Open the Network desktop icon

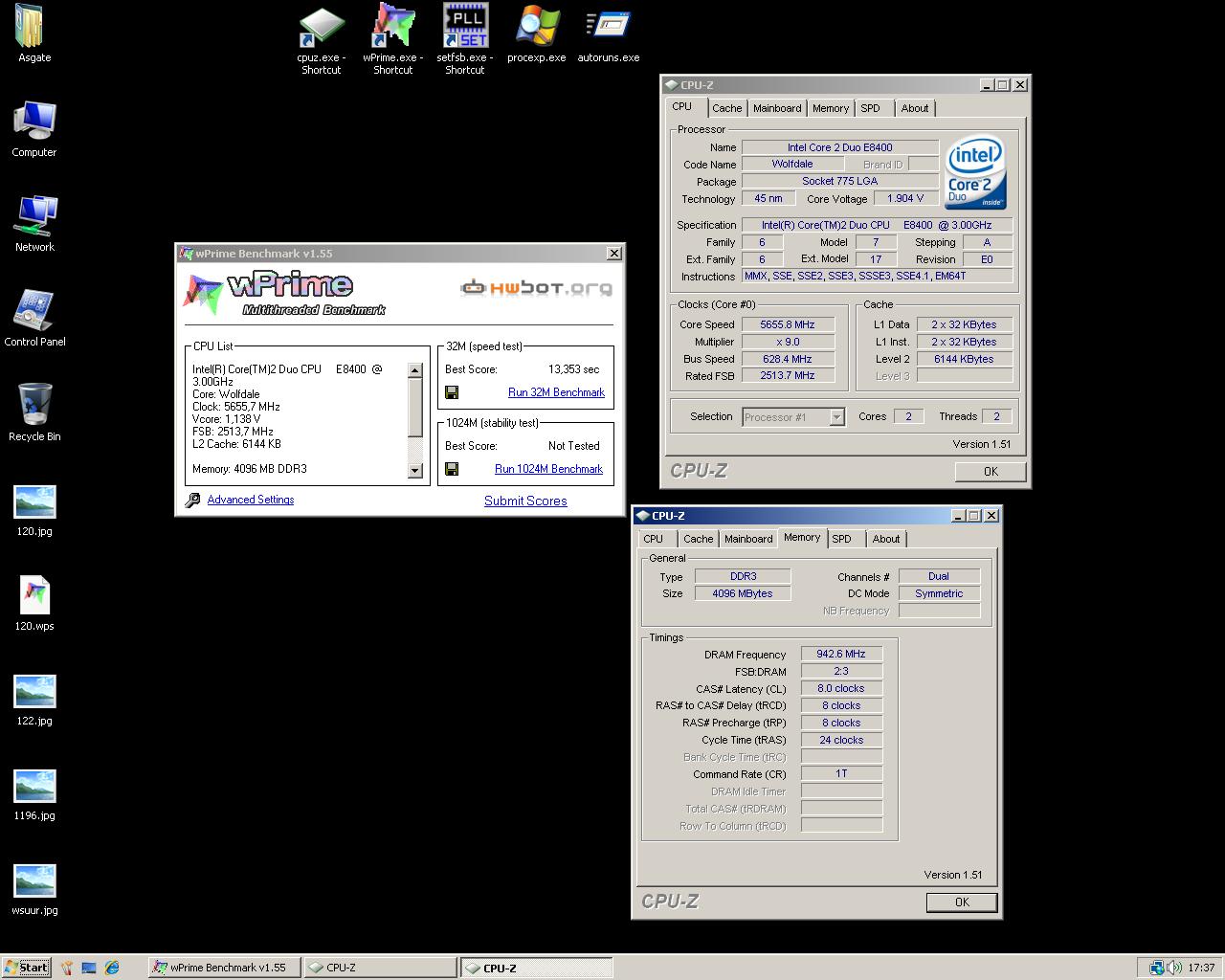[x=34, y=223]
